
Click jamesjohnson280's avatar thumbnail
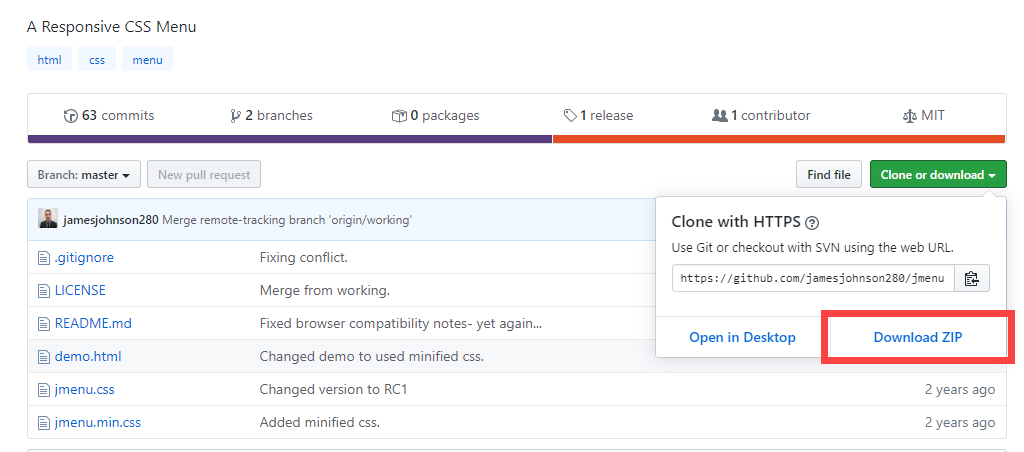(x=48, y=219)
